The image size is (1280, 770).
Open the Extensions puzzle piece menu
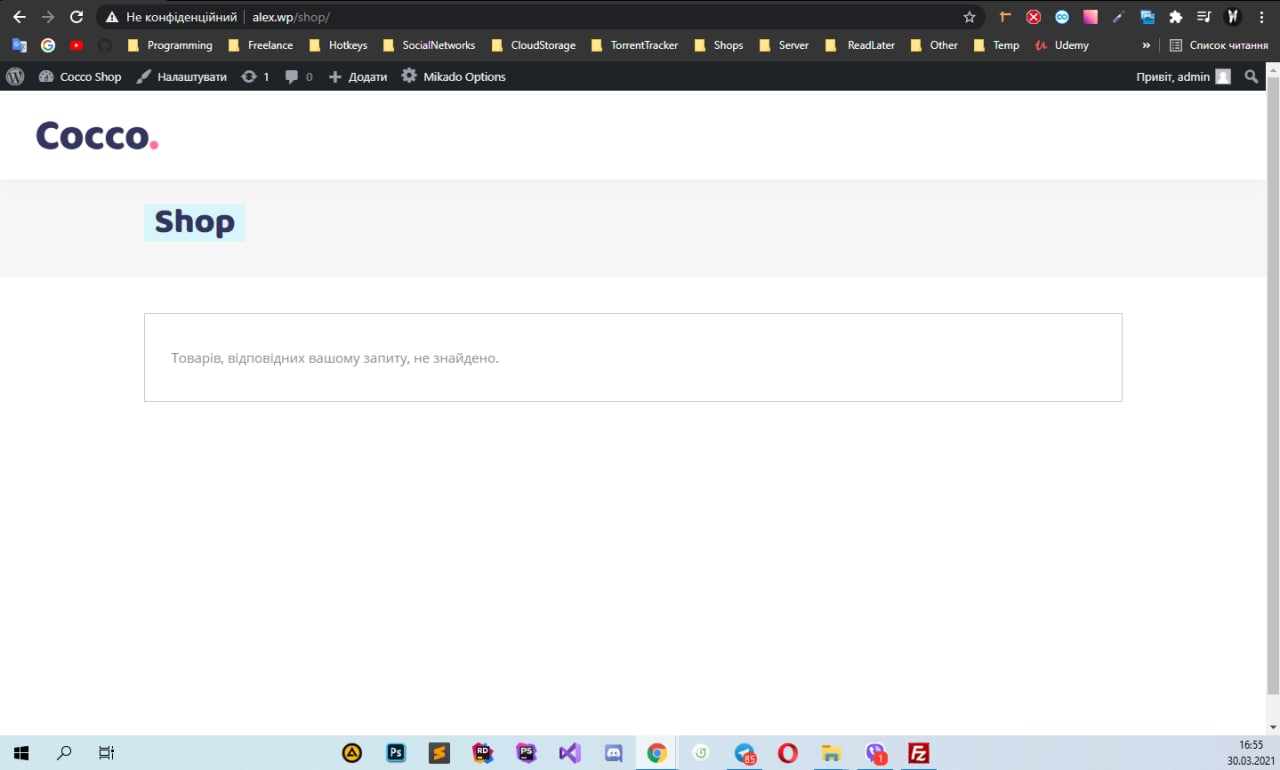point(1176,17)
